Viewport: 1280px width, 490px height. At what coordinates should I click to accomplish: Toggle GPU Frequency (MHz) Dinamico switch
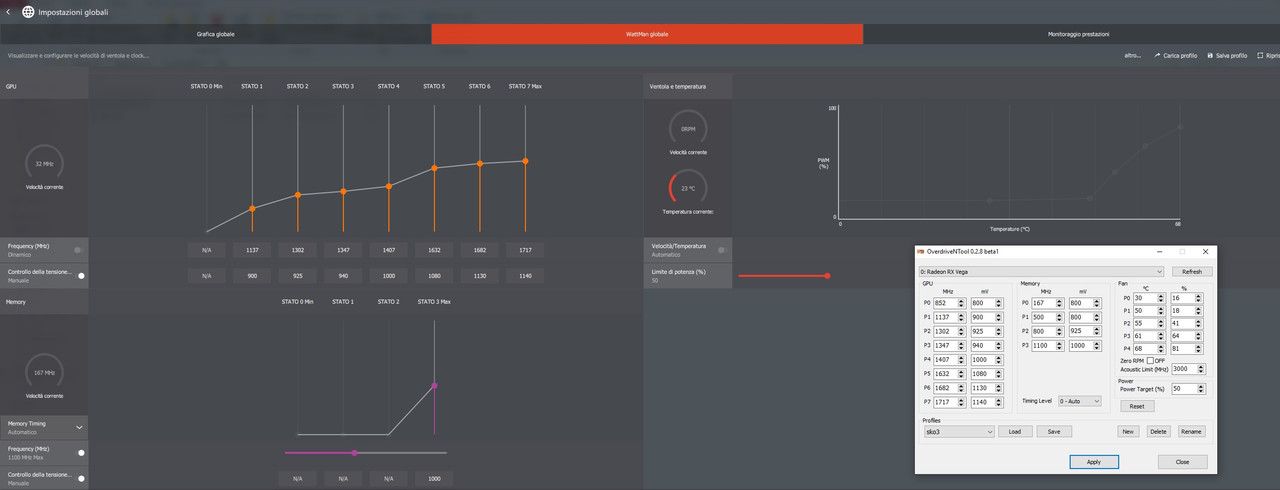point(79,249)
